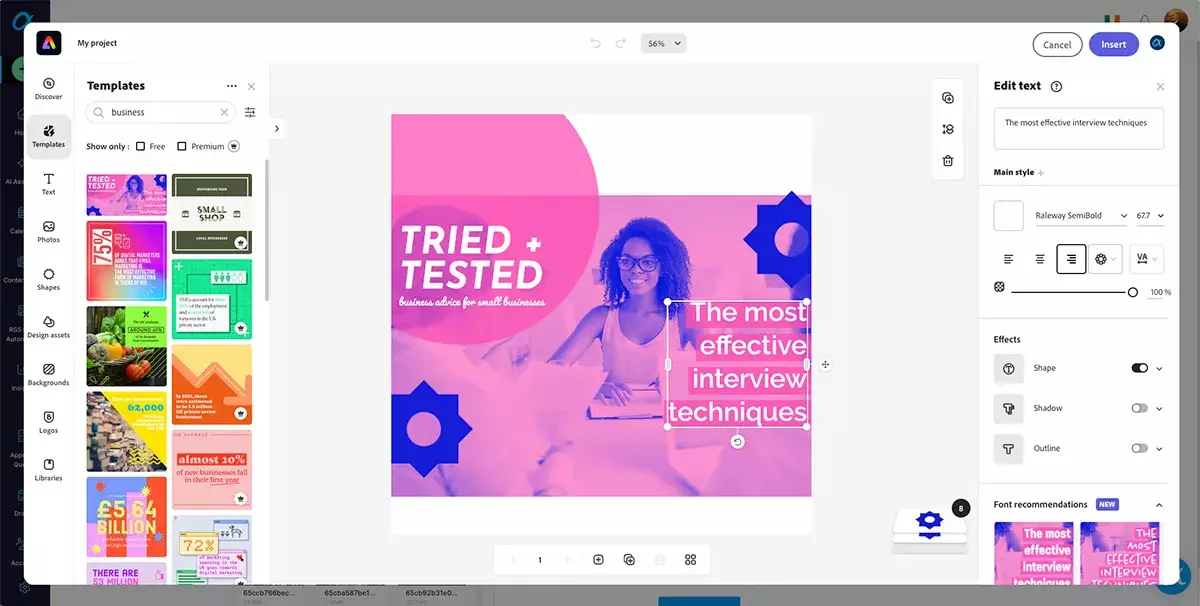
Task: Open the Discover panel
Action: click(48, 88)
